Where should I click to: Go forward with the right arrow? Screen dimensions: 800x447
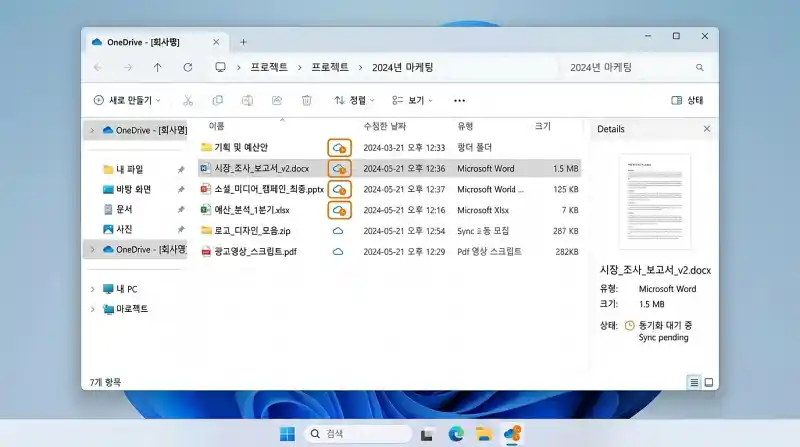pyautogui.click(x=128, y=67)
